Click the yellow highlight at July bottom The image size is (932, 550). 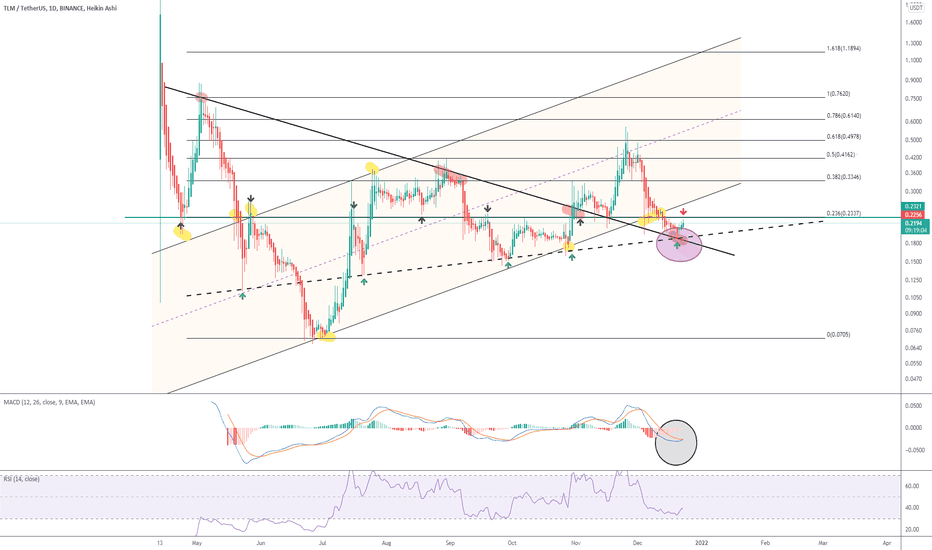[326, 337]
